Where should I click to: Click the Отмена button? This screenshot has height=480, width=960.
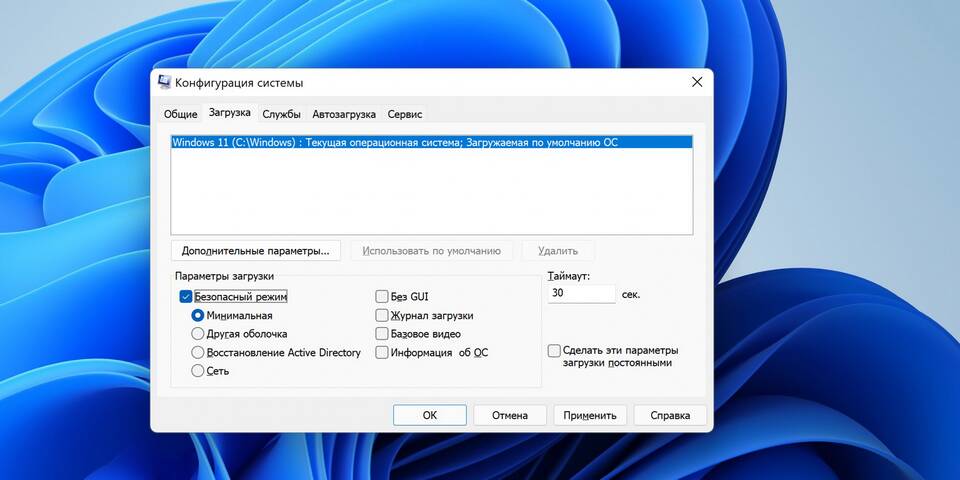coord(510,415)
